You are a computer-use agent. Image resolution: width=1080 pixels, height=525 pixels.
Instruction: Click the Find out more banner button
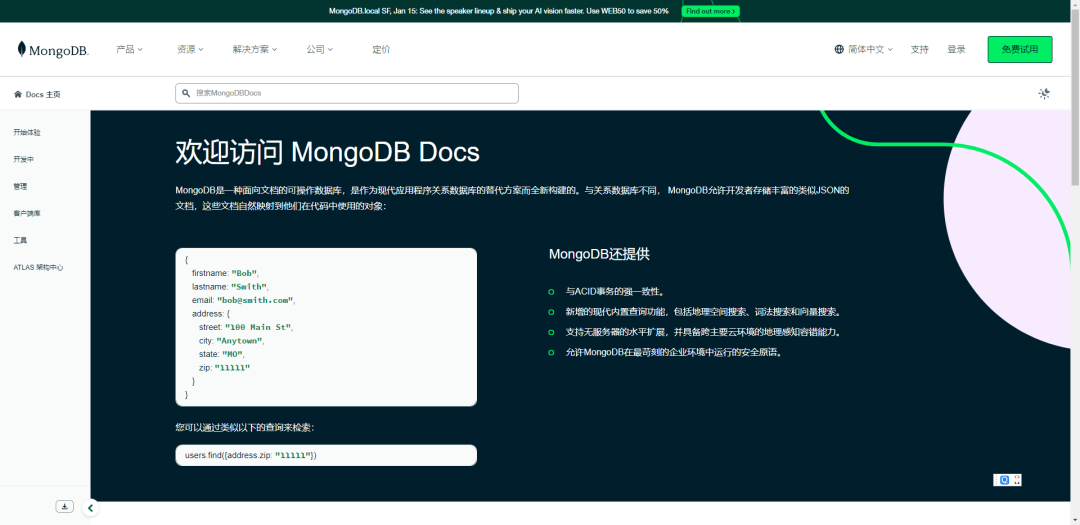point(711,11)
